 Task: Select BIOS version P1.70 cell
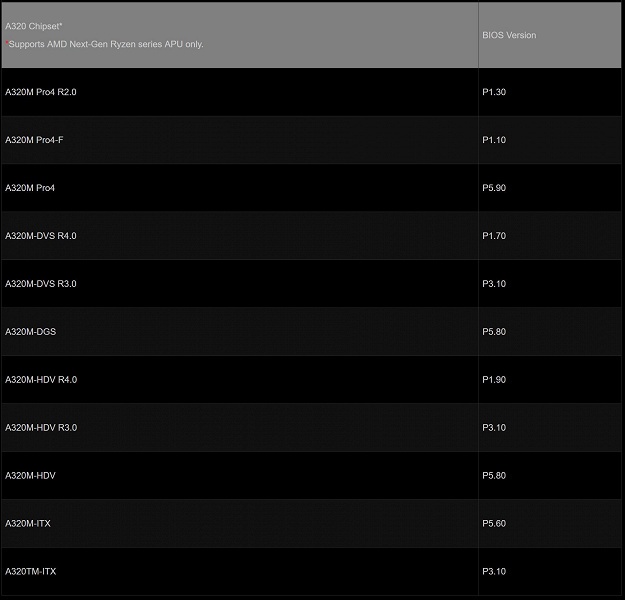click(494, 236)
